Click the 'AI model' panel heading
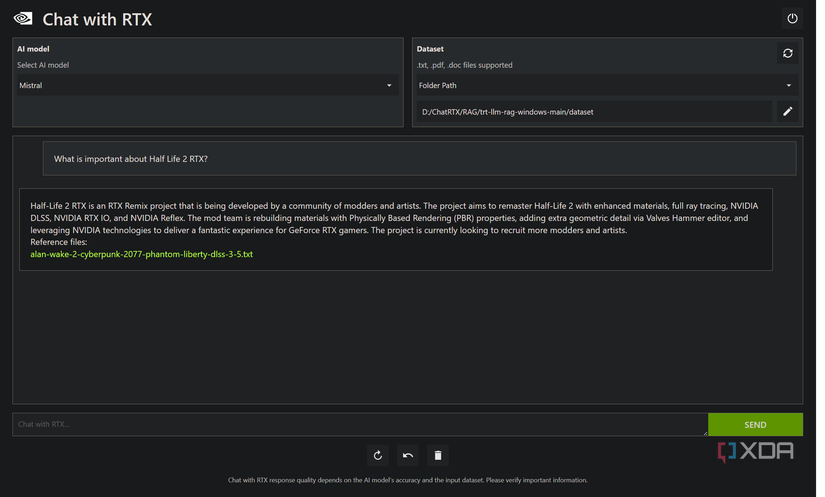This screenshot has width=825, height=497. [x=33, y=49]
